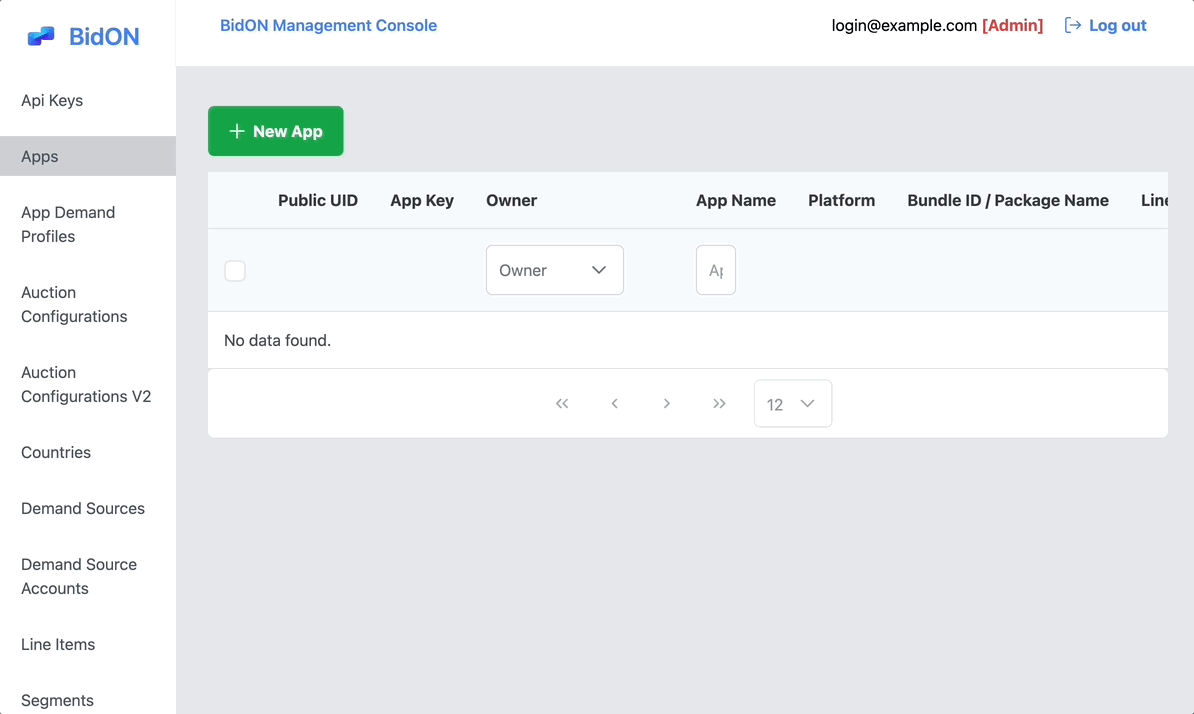Screen dimensions: 1194x714
Task: Open the Line Items section
Action: [58, 644]
